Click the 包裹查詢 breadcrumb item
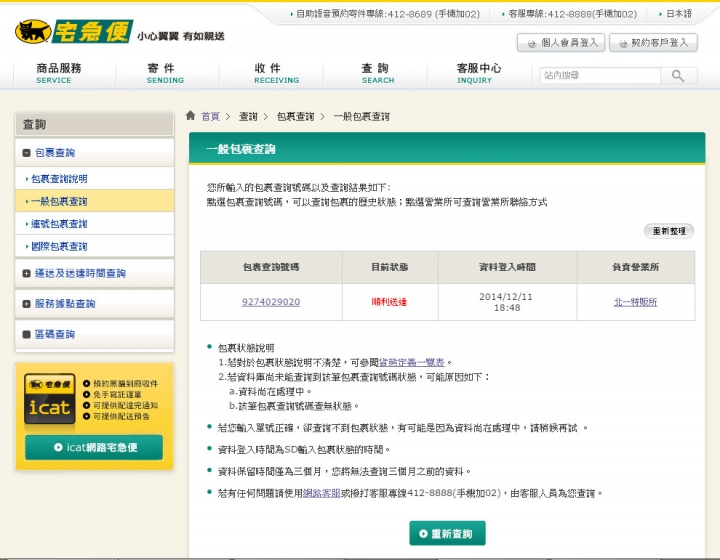The image size is (720, 560). click(x=295, y=117)
